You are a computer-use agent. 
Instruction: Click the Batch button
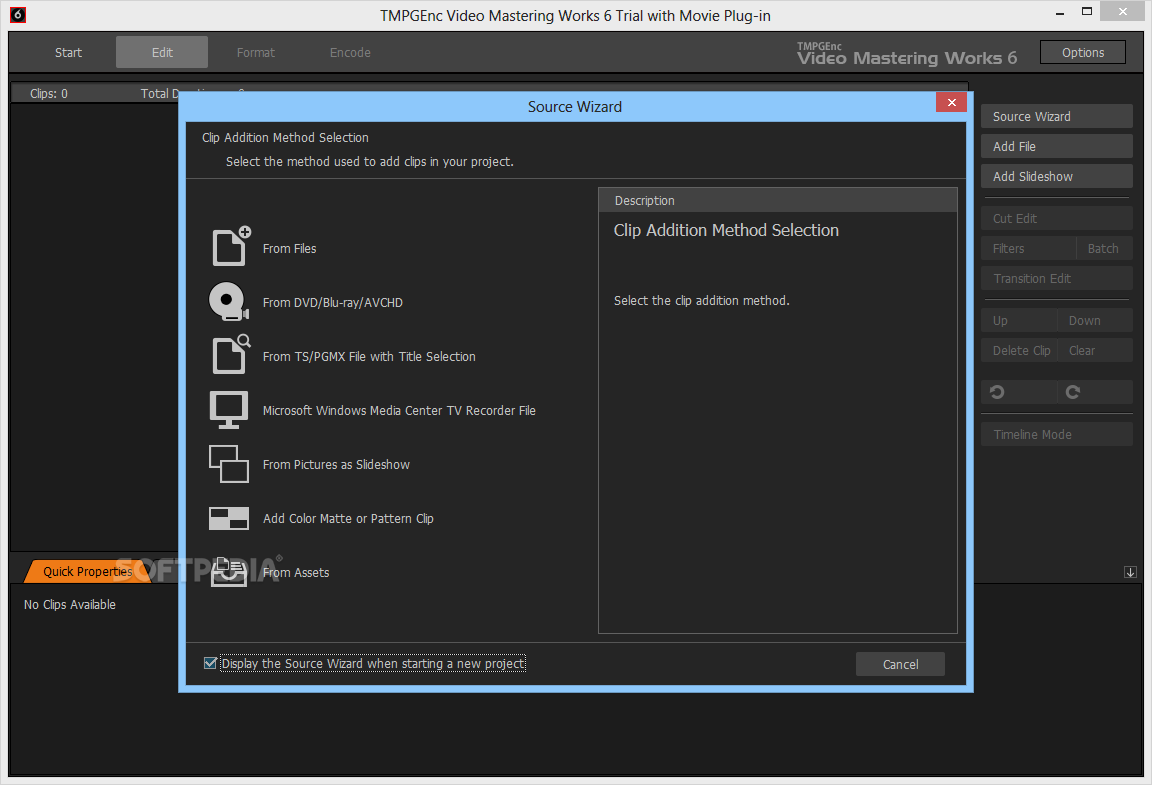1104,248
